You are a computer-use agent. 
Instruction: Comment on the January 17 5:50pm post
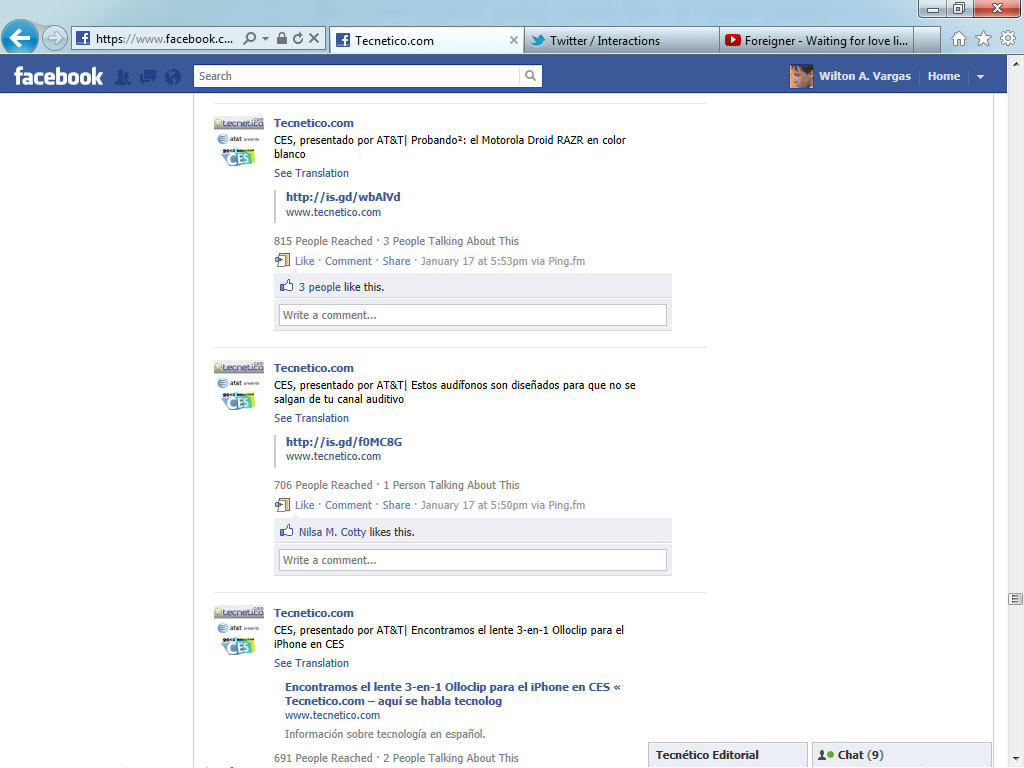(348, 505)
